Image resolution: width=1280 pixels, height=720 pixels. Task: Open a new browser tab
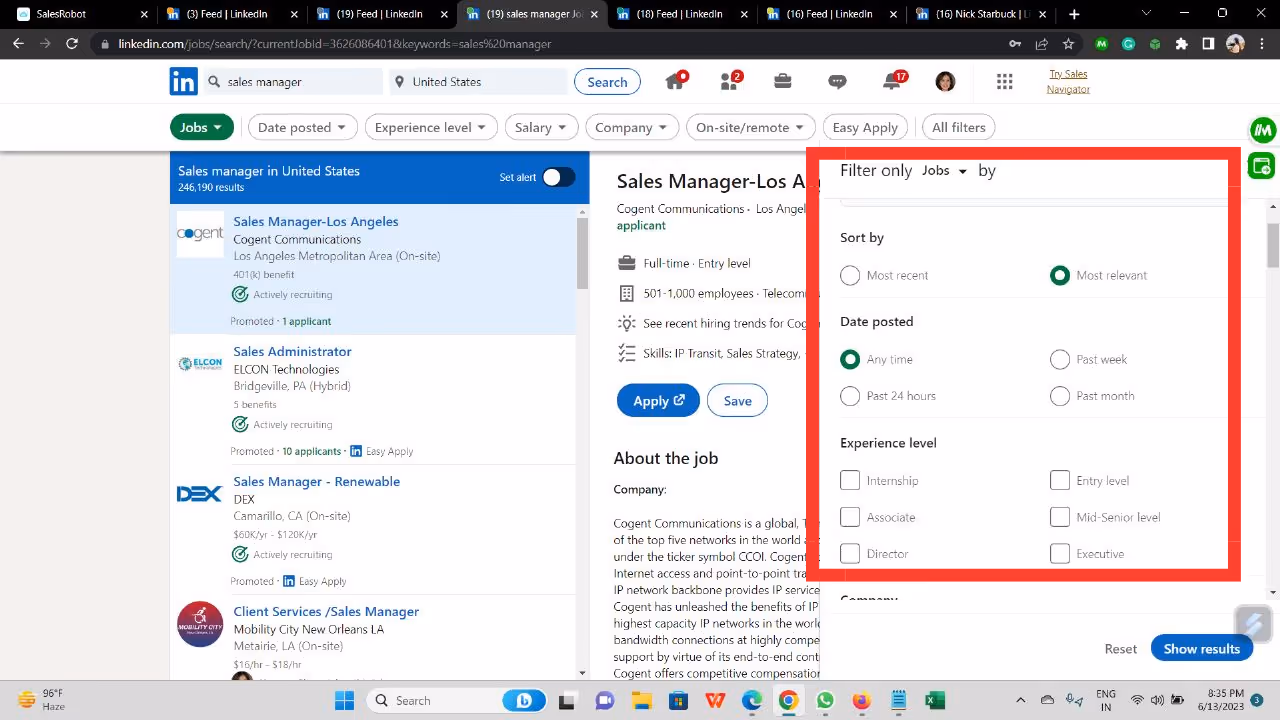(x=1074, y=14)
